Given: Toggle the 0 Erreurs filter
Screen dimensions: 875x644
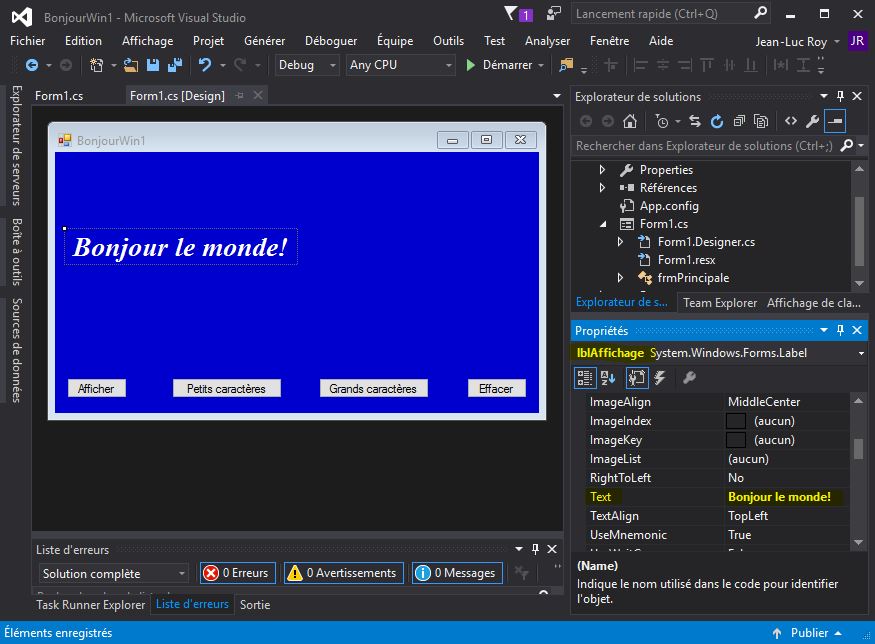Looking at the screenshot, I should [x=237, y=572].
